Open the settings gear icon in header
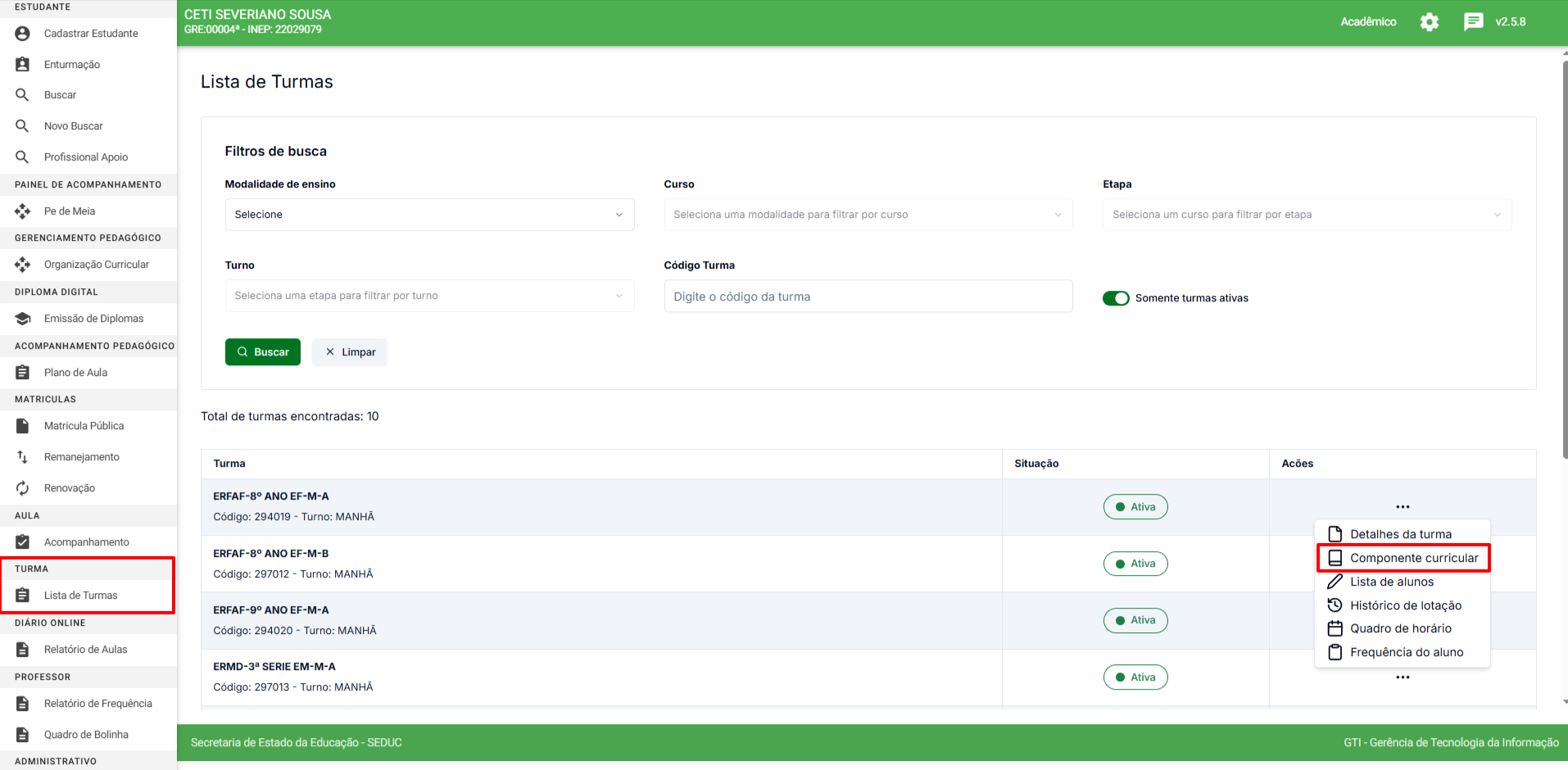This screenshot has height=770, width=1568. [1430, 22]
